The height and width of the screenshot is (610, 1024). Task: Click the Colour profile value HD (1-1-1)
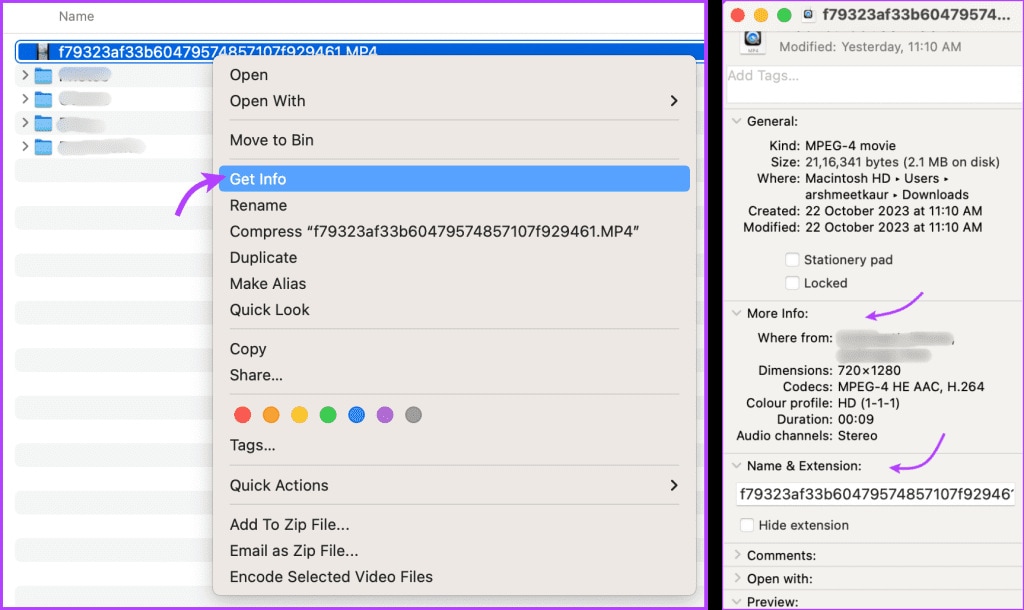click(x=869, y=403)
